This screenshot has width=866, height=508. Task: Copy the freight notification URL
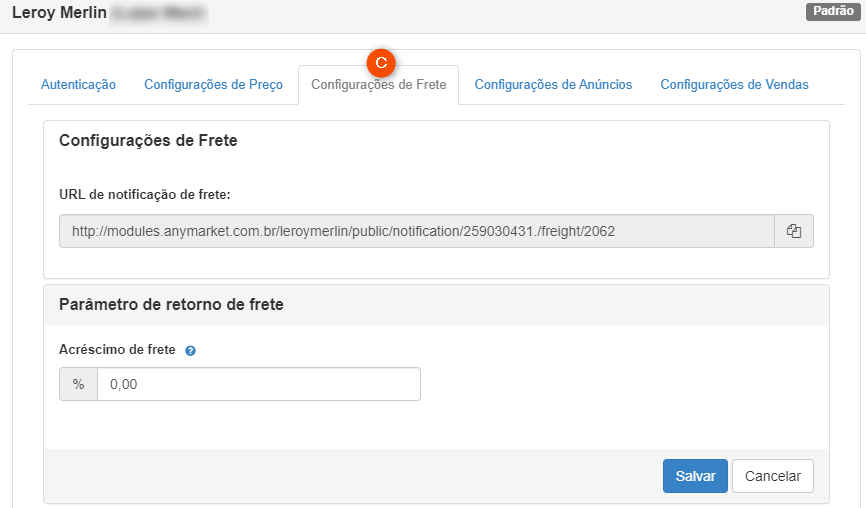794,231
